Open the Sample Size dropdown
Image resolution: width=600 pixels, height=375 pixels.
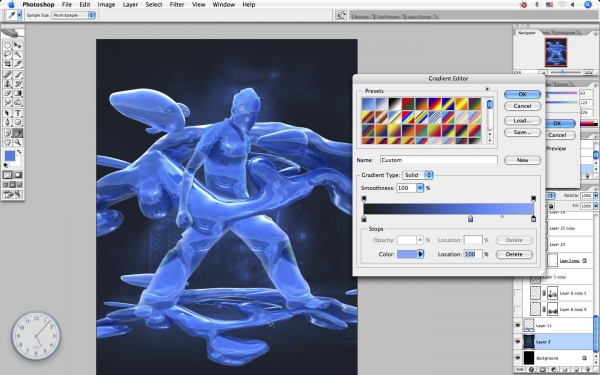pyautogui.click(x=73, y=15)
